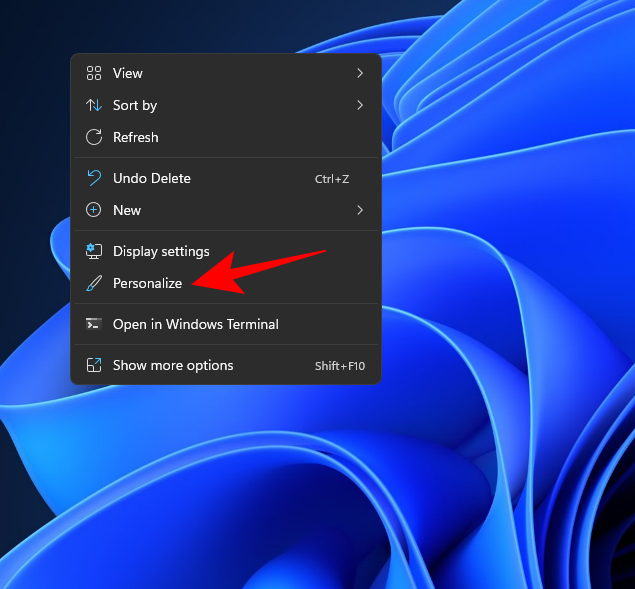
Task: Expand the New submenu chevron
Action: [x=360, y=210]
